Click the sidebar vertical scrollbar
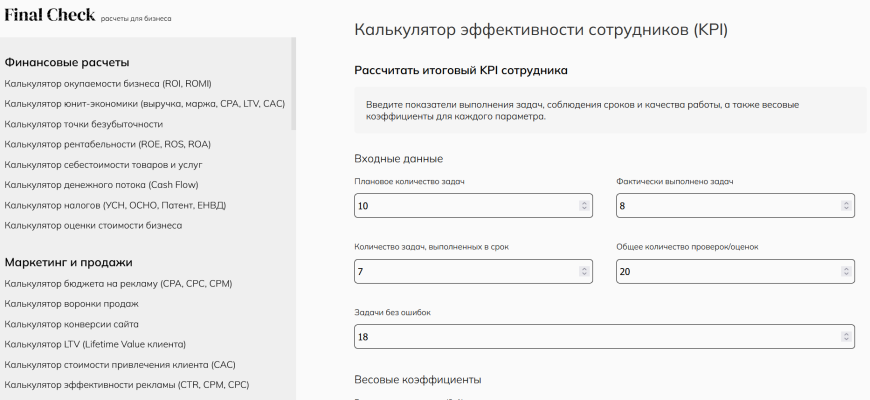The height and width of the screenshot is (400, 870). 293,85
